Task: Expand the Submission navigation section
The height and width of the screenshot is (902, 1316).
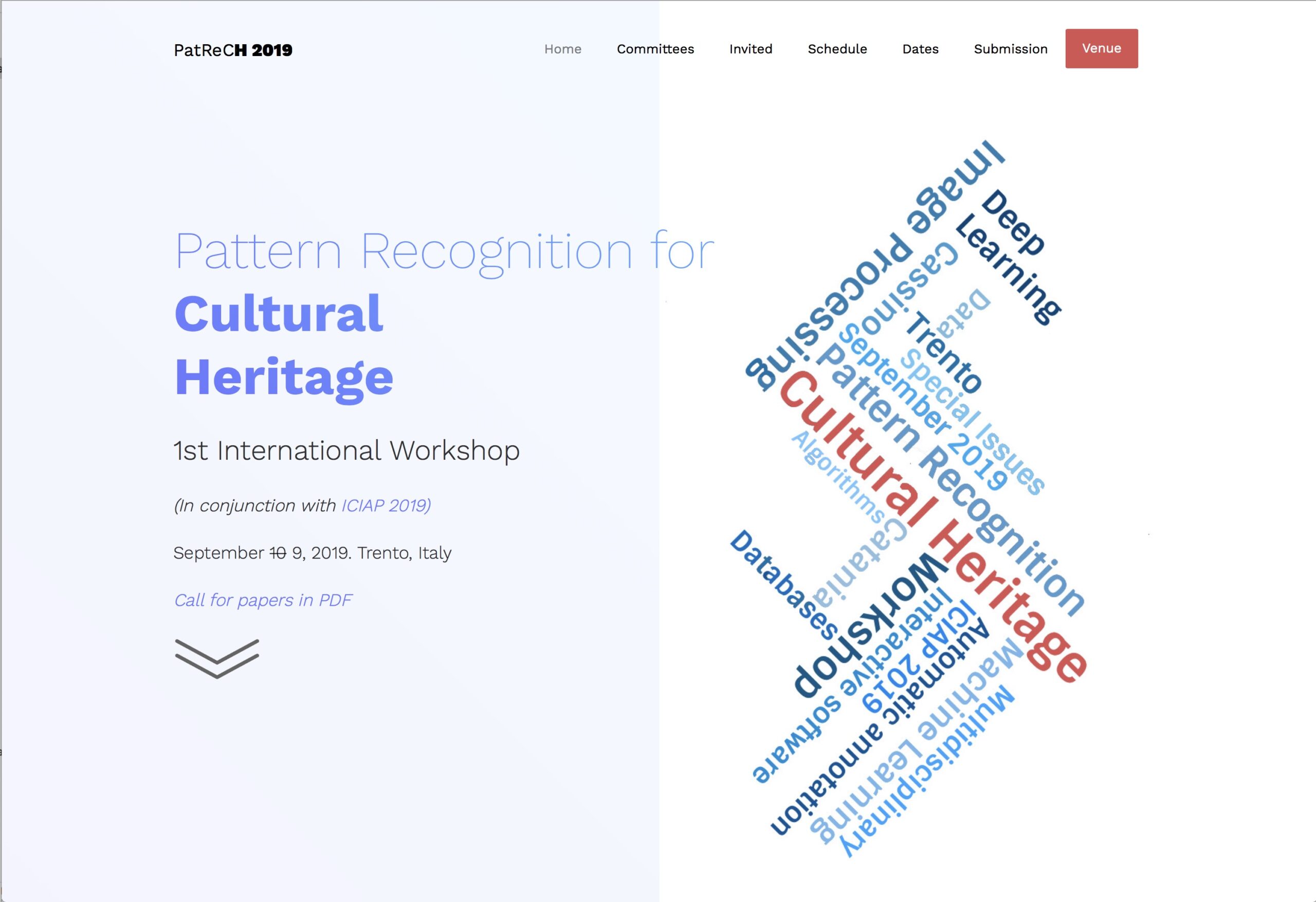Action: pos(1011,48)
